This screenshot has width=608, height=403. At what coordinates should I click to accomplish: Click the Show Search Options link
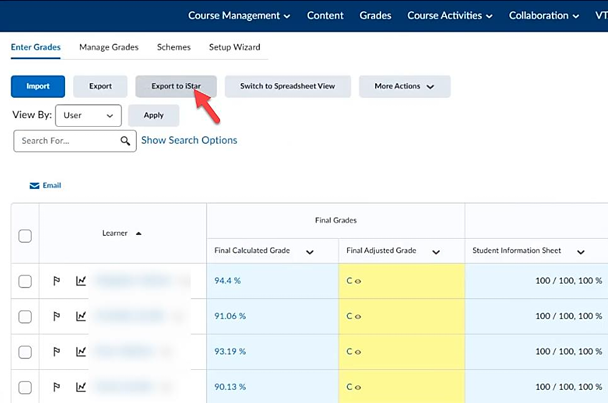pos(189,140)
